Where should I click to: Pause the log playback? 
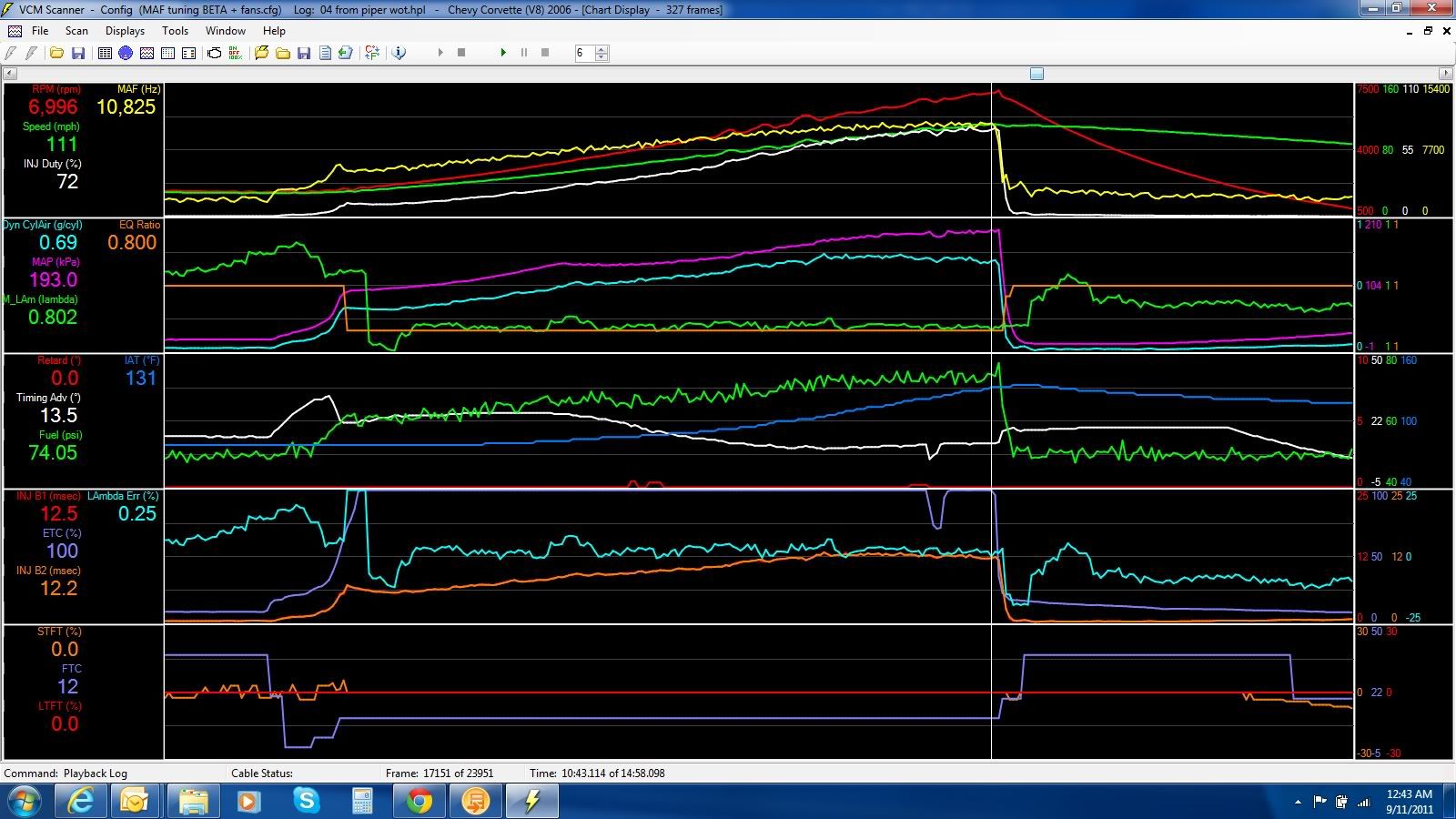click(524, 53)
